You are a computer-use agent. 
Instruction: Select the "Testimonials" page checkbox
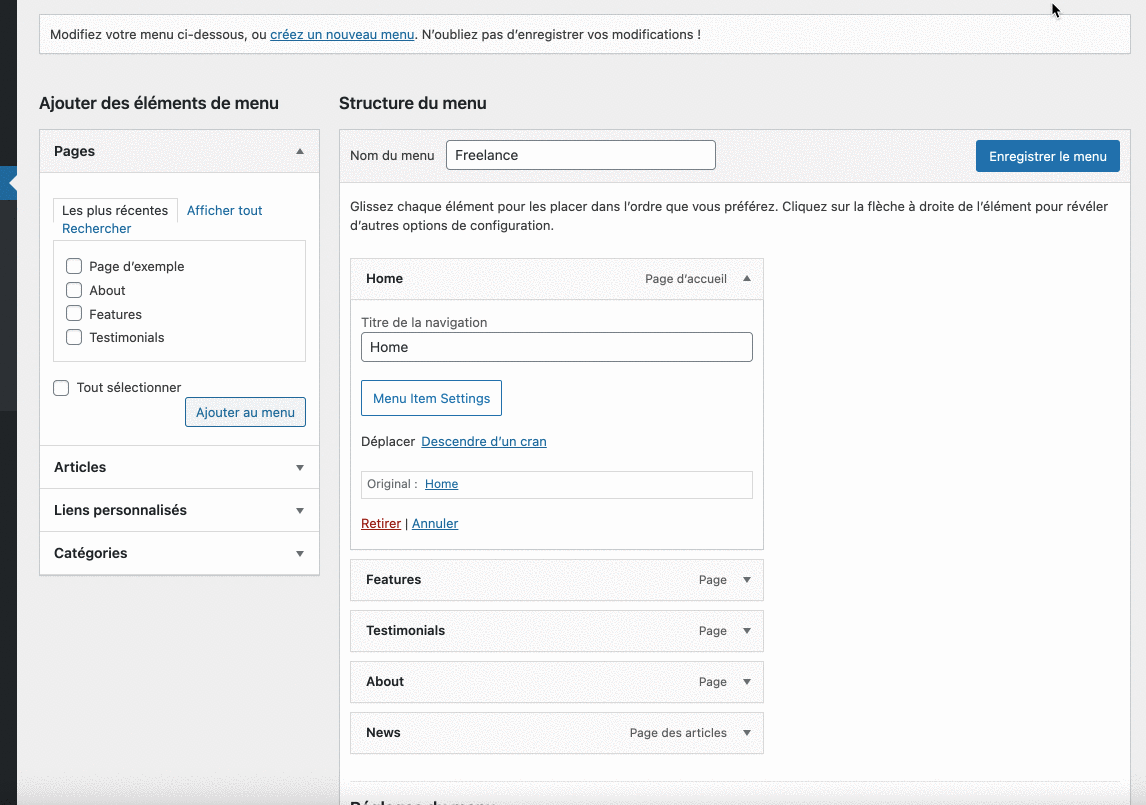point(74,337)
